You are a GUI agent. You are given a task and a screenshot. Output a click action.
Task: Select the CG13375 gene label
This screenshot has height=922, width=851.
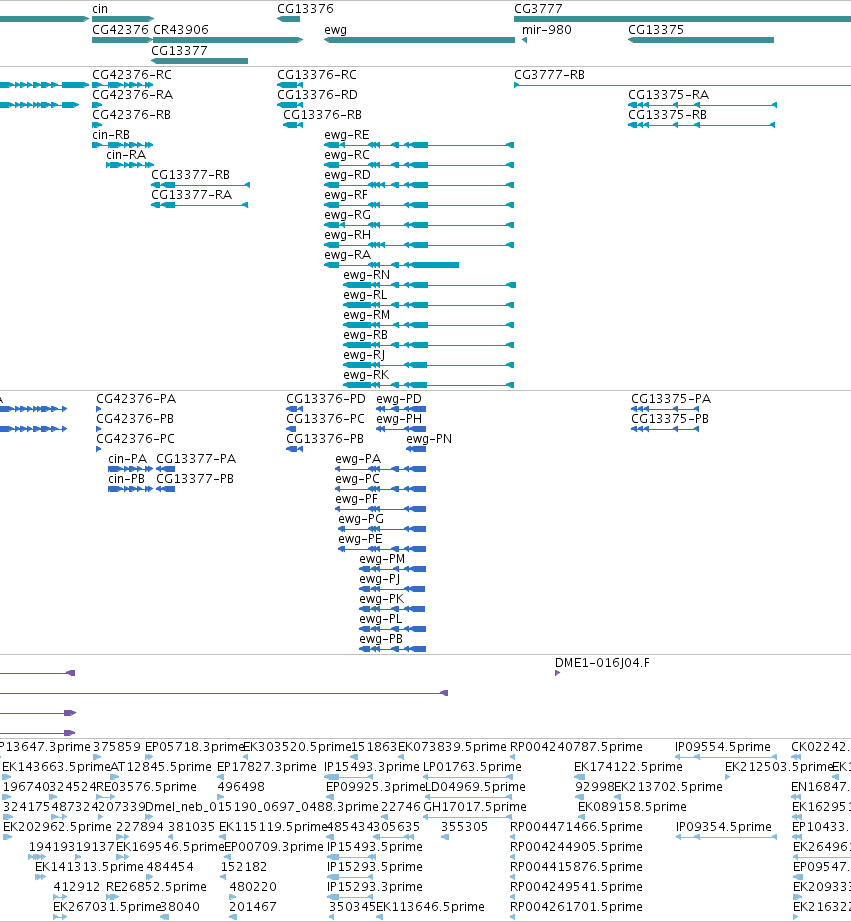pyautogui.click(x=656, y=30)
